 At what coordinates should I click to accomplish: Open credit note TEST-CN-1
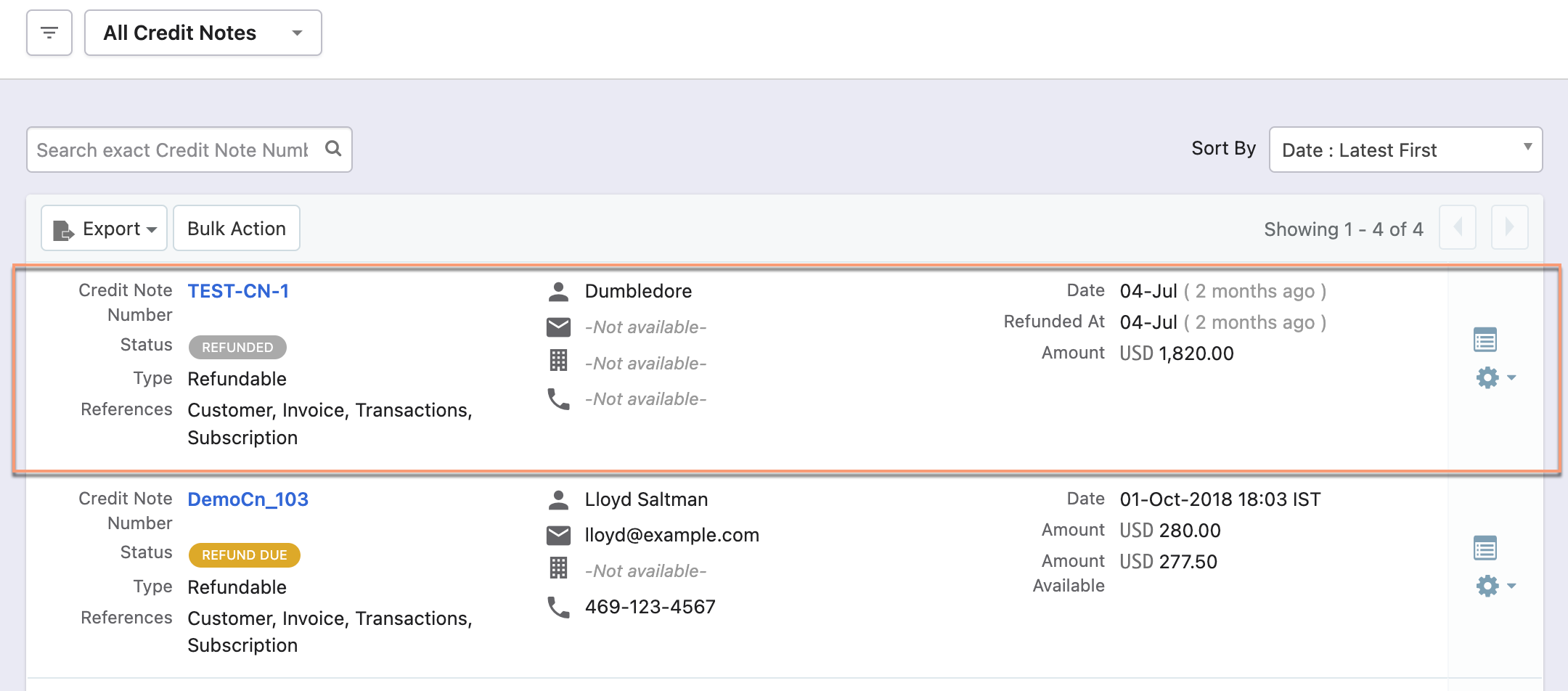238,291
